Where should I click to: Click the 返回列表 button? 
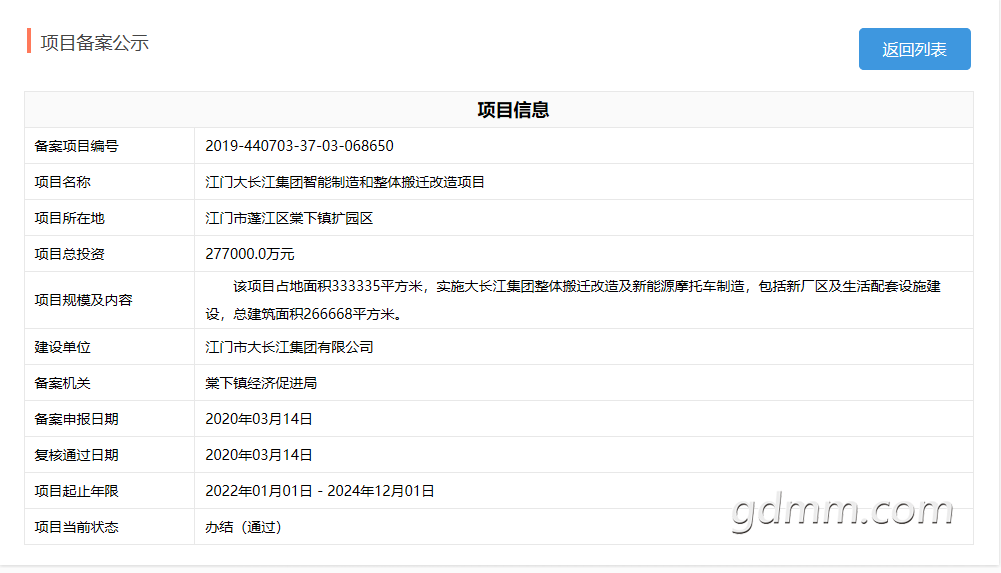click(x=914, y=49)
